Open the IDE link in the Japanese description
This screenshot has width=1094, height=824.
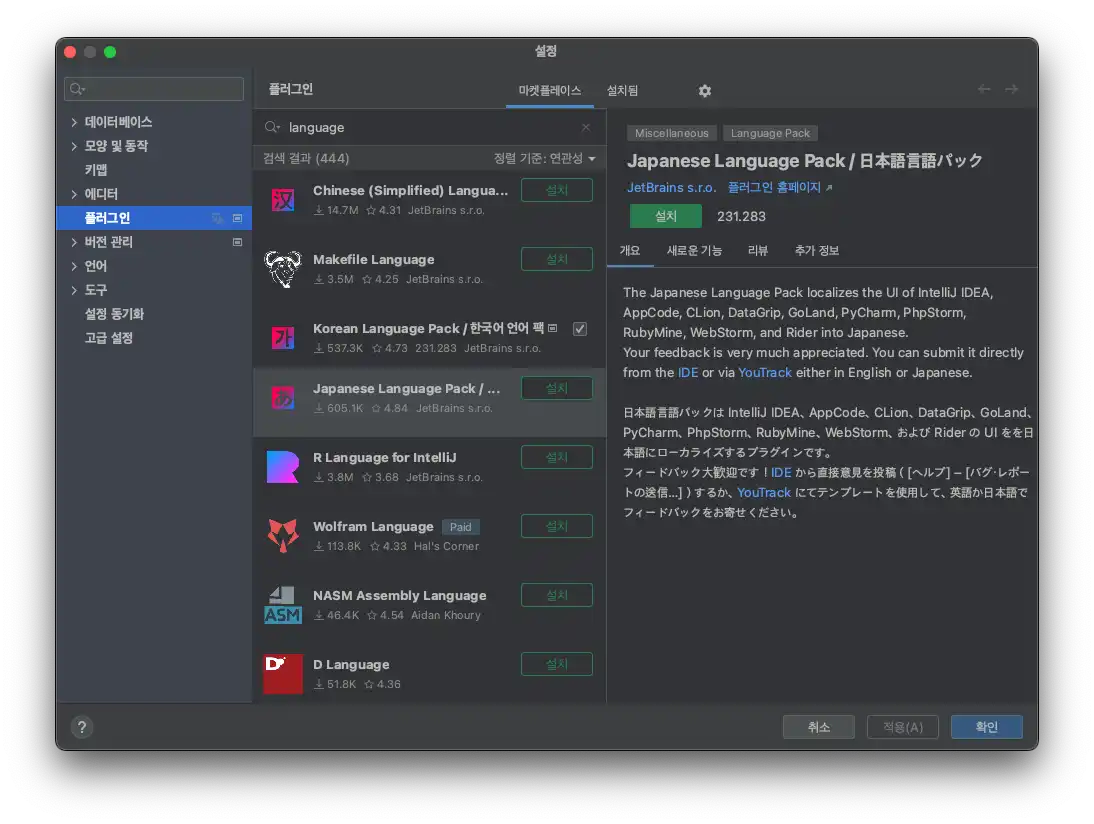coord(781,472)
